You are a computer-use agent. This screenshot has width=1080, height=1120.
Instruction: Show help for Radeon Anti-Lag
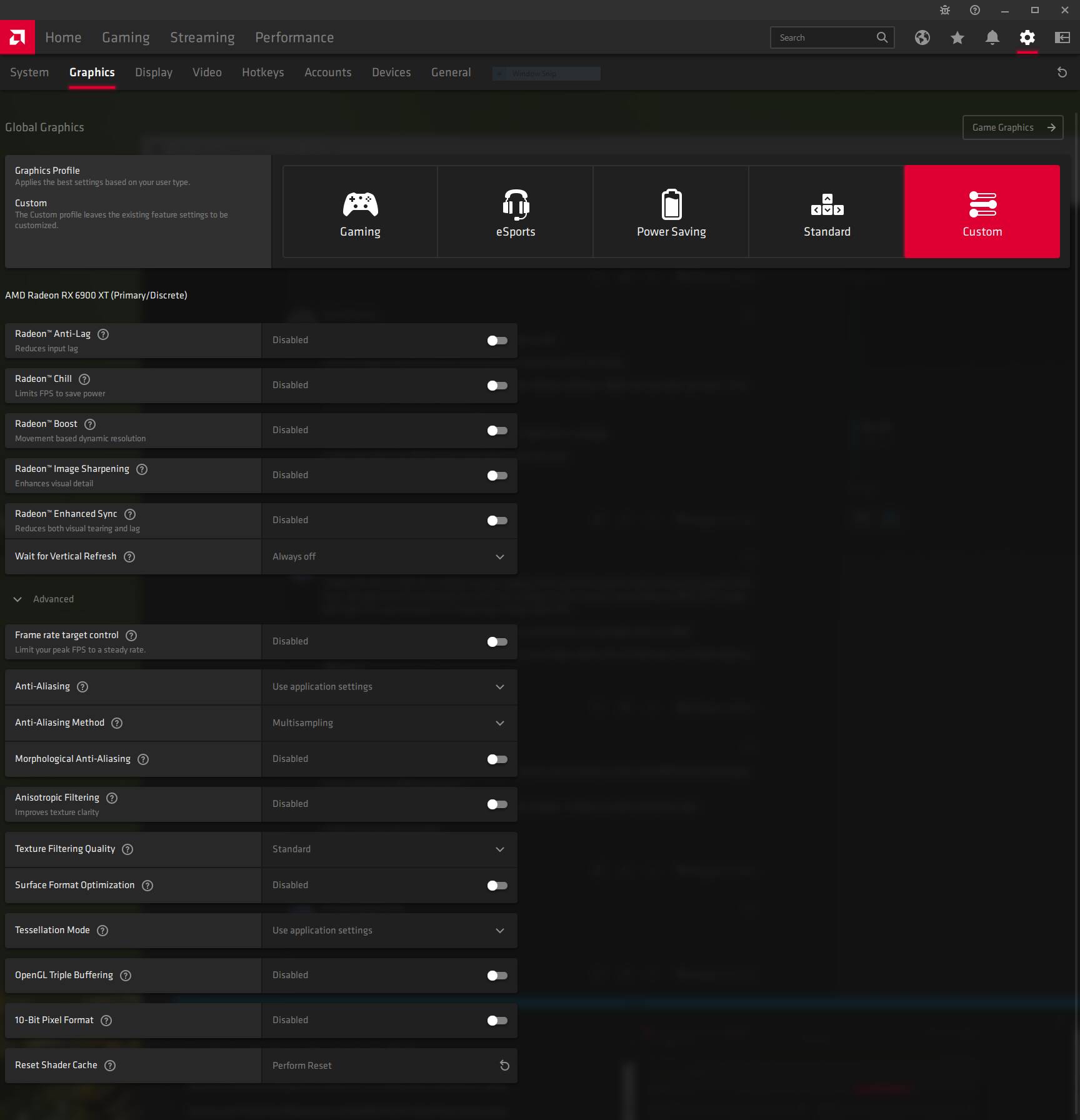pyautogui.click(x=104, y=334)
